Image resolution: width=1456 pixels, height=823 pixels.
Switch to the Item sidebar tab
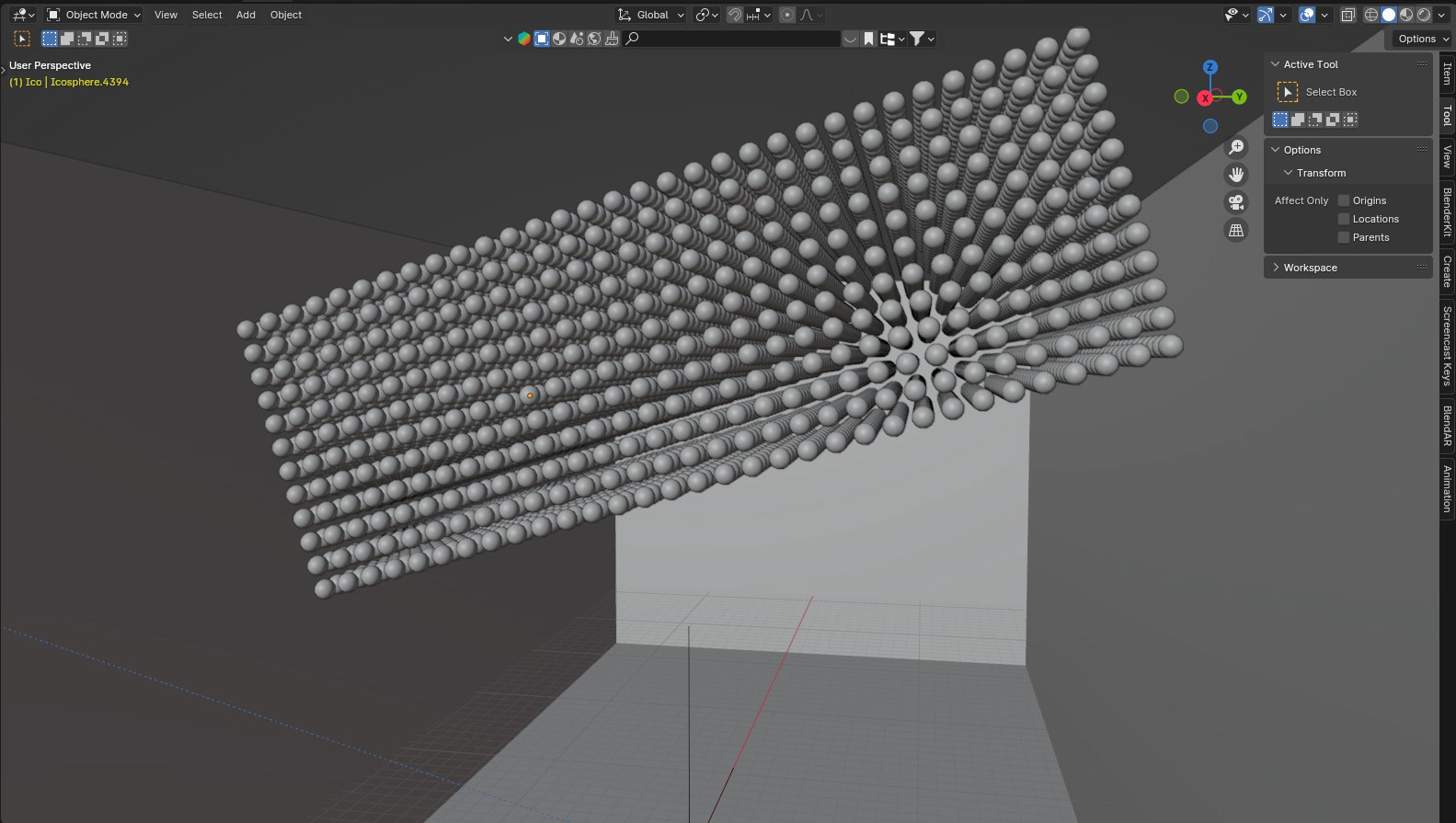coord(1447,74)
